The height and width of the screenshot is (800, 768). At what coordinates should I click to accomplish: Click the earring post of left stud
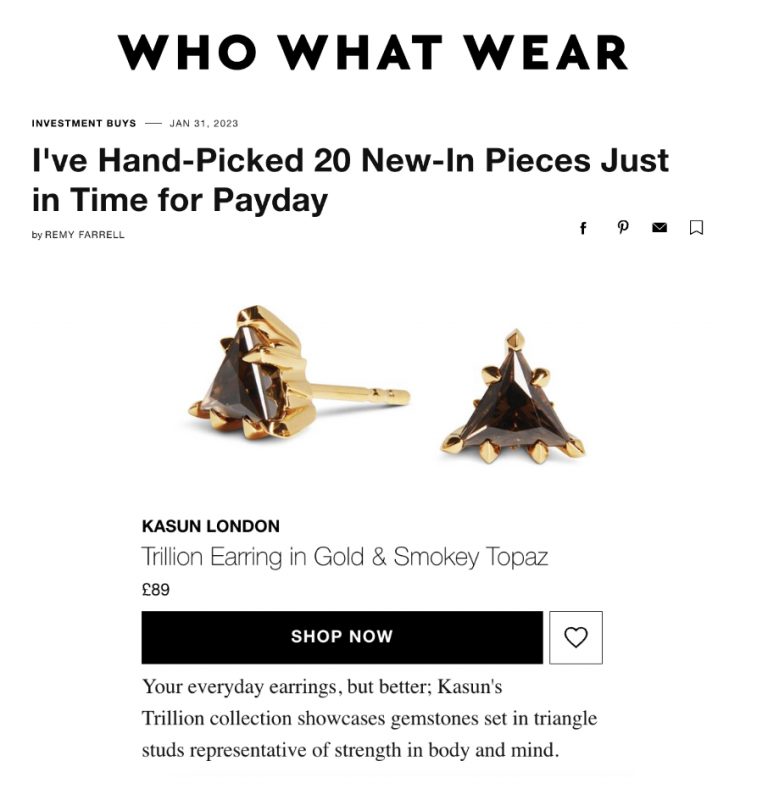(360, 393)
